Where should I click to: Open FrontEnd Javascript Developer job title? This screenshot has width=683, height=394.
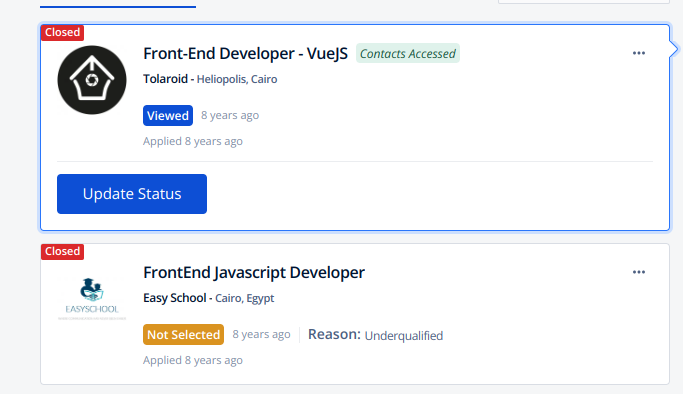coord(254,273)
